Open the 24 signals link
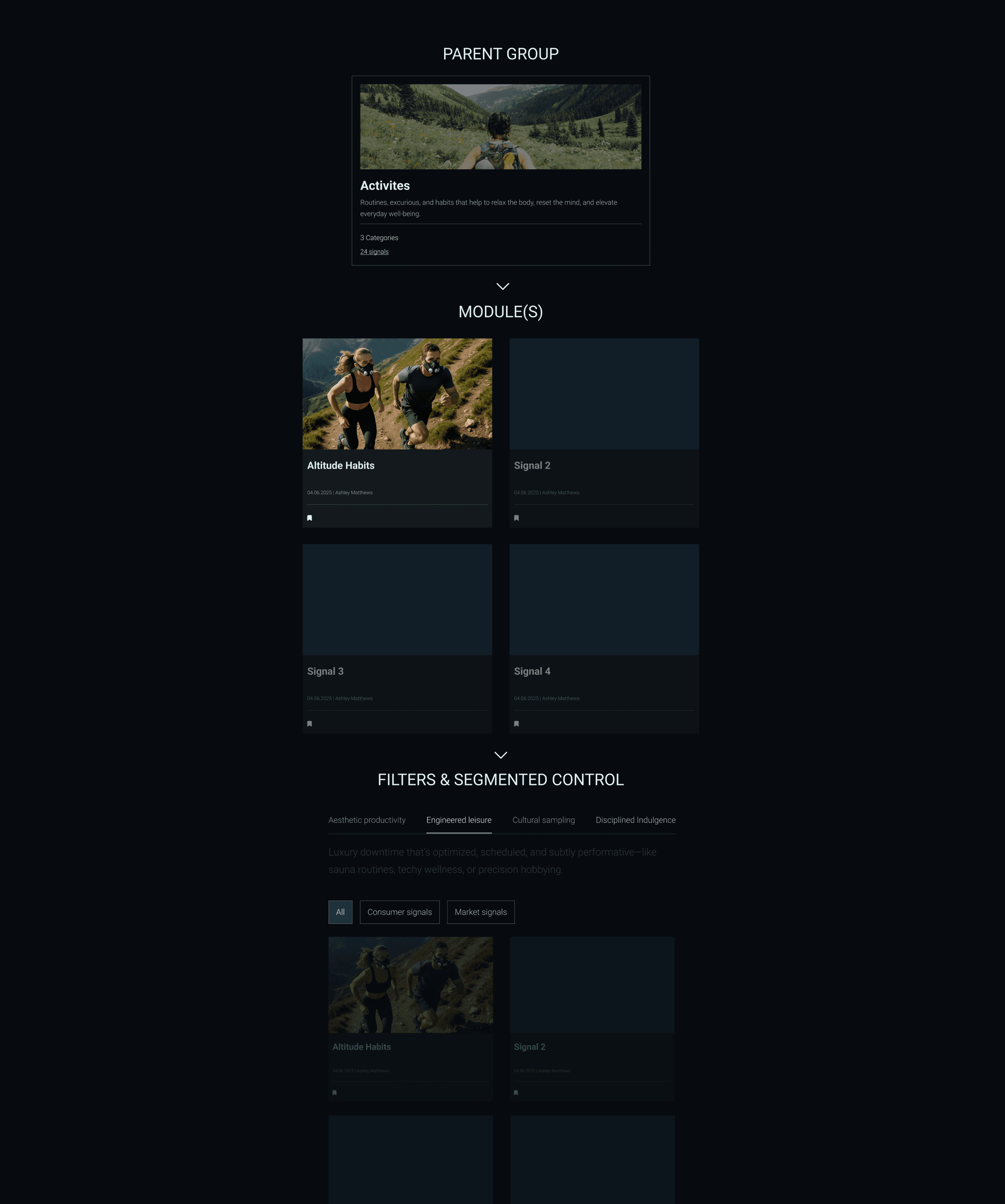Viewport: 1005px width, 1204px height. (x=374, y=252)
